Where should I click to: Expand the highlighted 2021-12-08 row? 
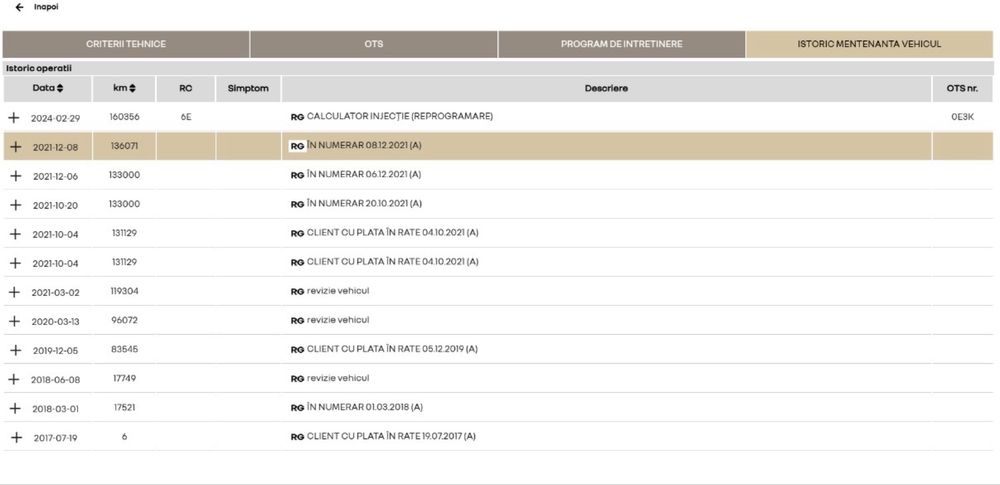[14, 146]
